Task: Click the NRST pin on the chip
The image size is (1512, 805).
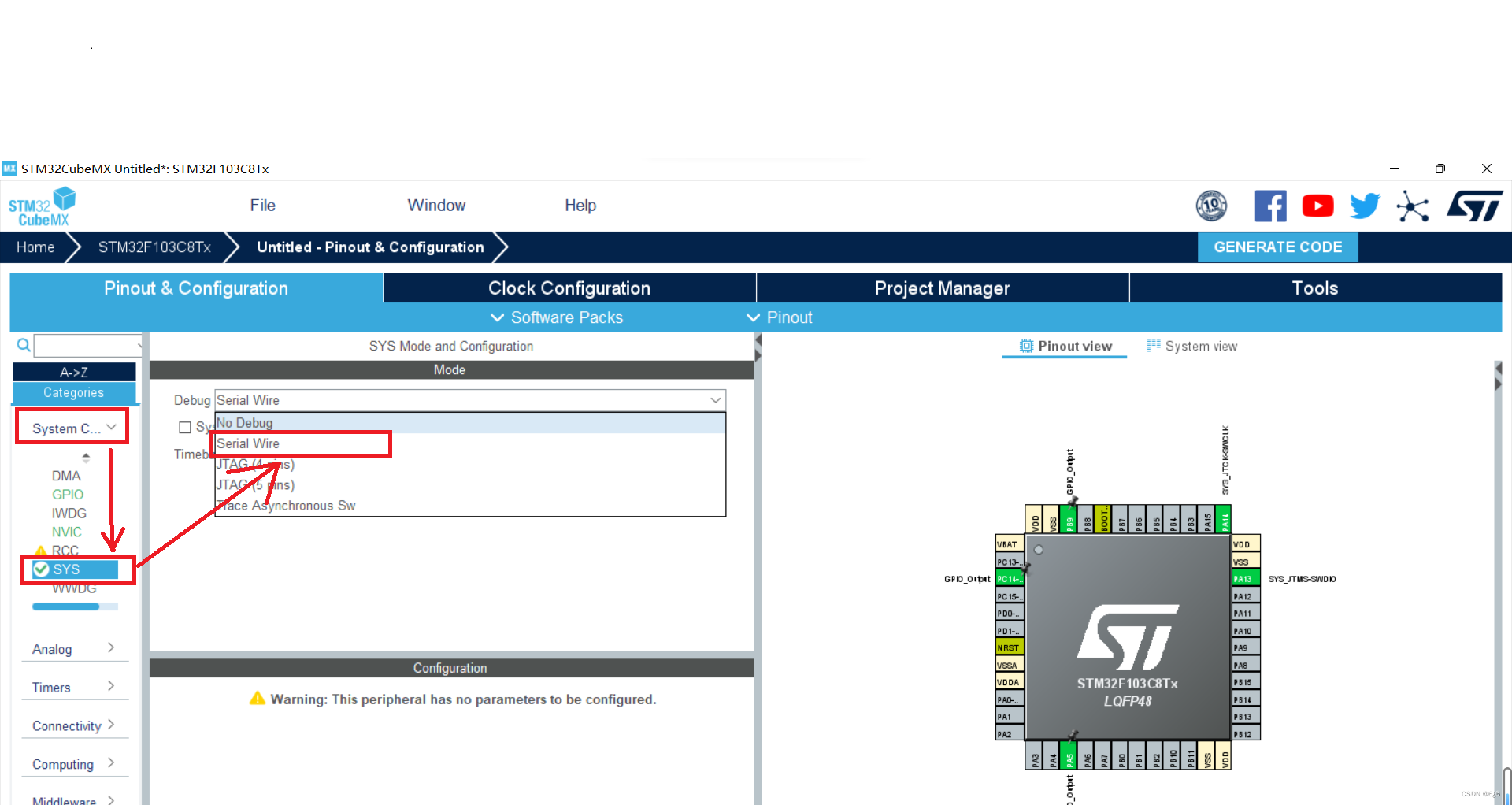Action: click(1010, 647)
